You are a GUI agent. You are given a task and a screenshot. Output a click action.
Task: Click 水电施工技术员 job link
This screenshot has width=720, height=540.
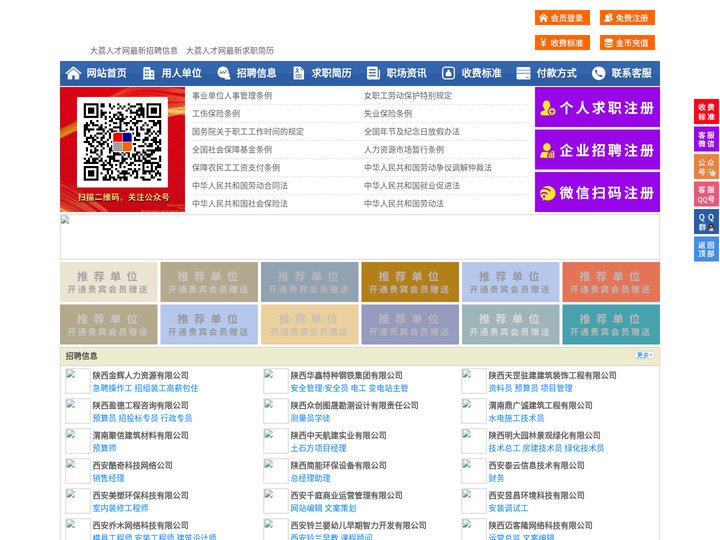[x=516, y=418]
